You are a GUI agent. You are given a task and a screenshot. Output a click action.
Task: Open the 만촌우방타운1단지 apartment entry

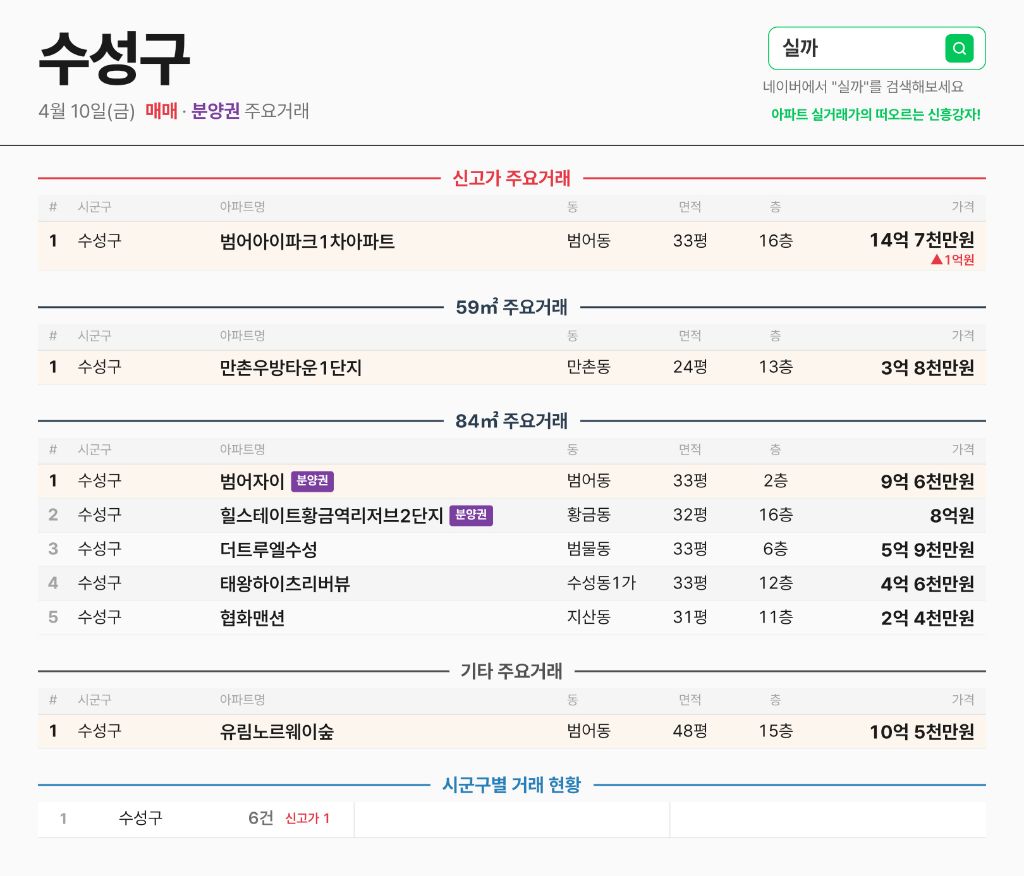point(291,367)
